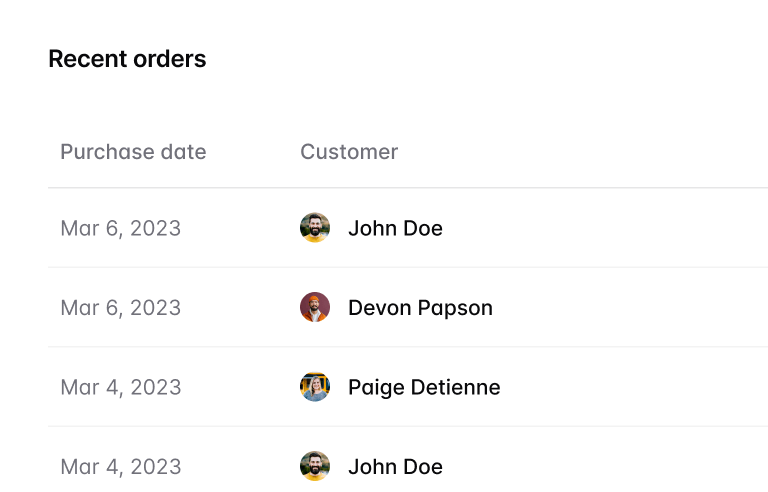Select the first order row for John Doe
The height and width of the screenshot is (492, 768).
[600, 228]
